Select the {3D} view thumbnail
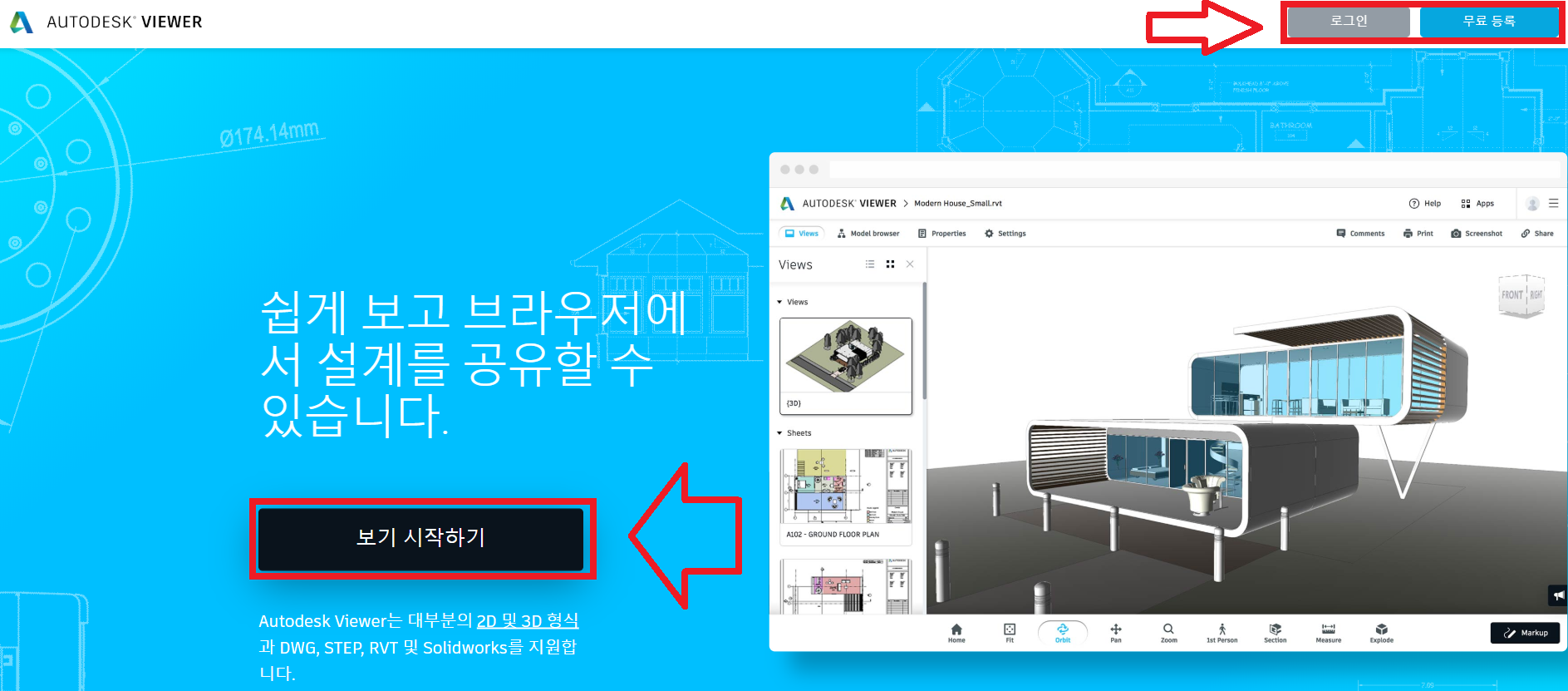1568x691 pixels. click(x=846, y=366)
